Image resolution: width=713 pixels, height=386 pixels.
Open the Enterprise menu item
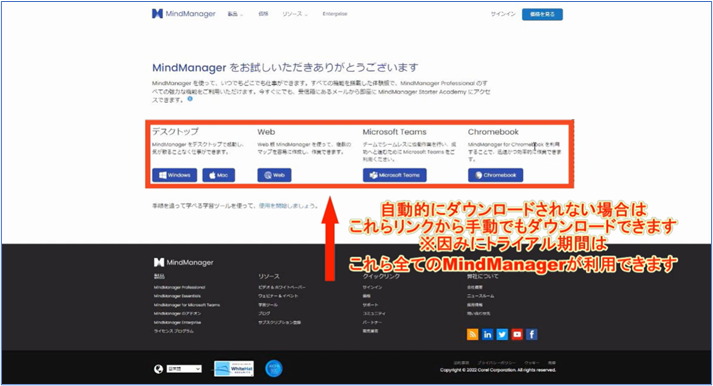335,14
